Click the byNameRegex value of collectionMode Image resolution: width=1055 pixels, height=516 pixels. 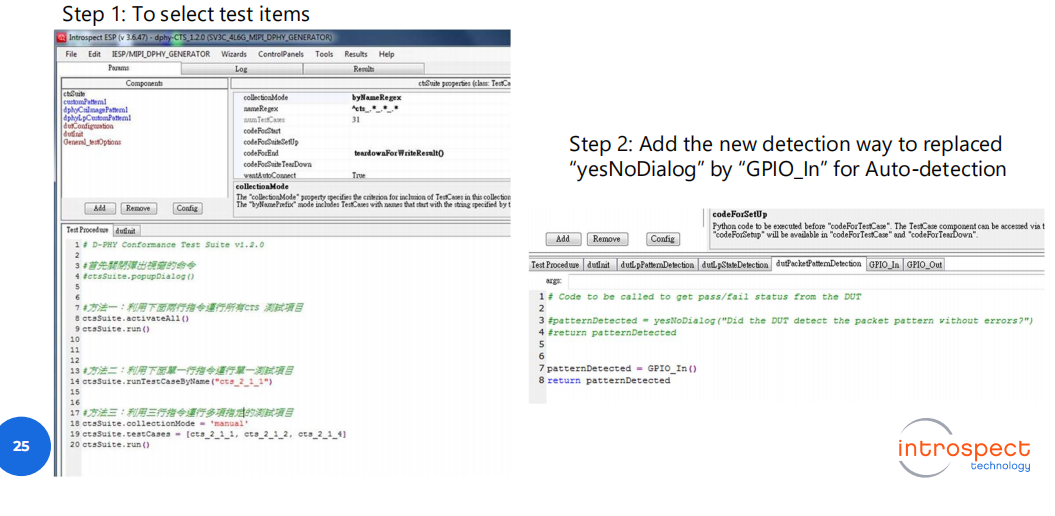(x=377, y=98)
